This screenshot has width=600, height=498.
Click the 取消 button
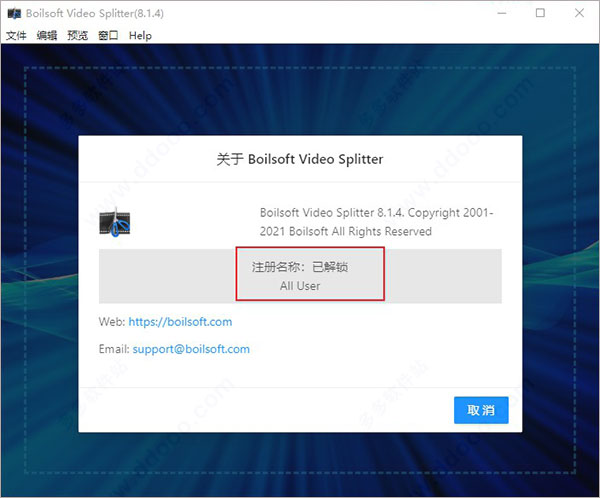[481, 410]
